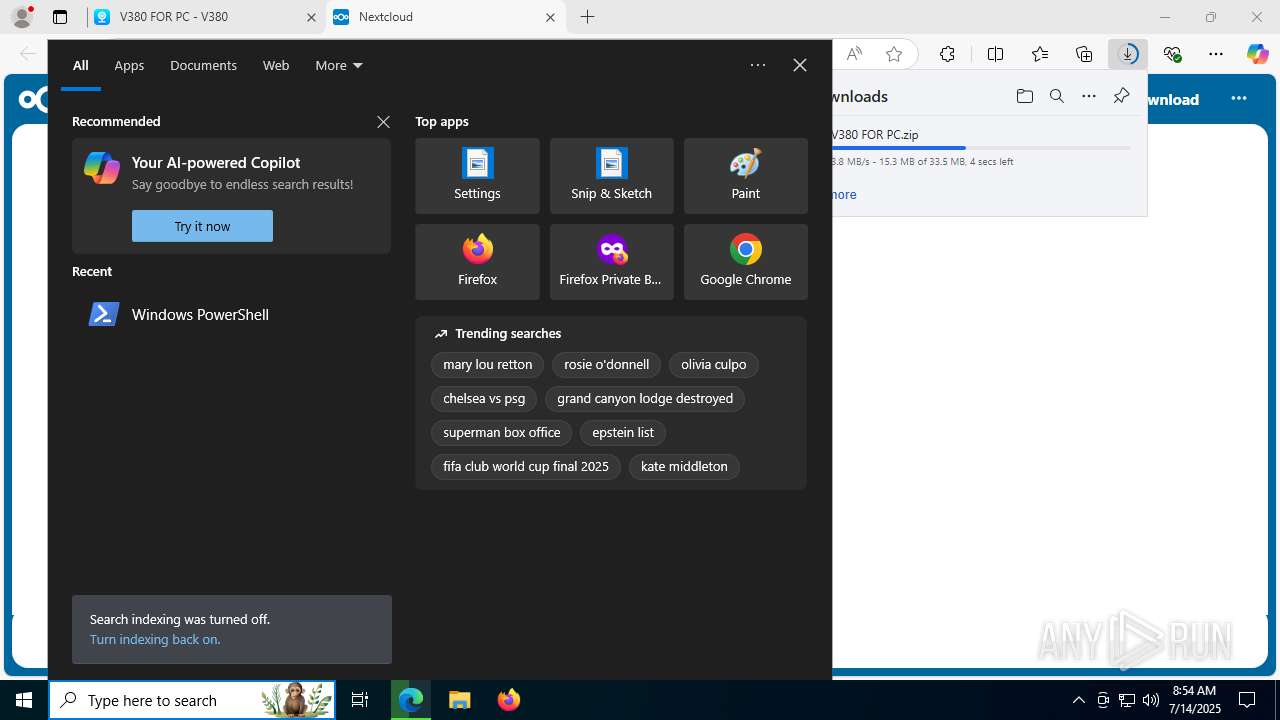Search trending chelsea vs psg
The image size is (1280, 720).
pyautogui.click(x=484, y=399)
